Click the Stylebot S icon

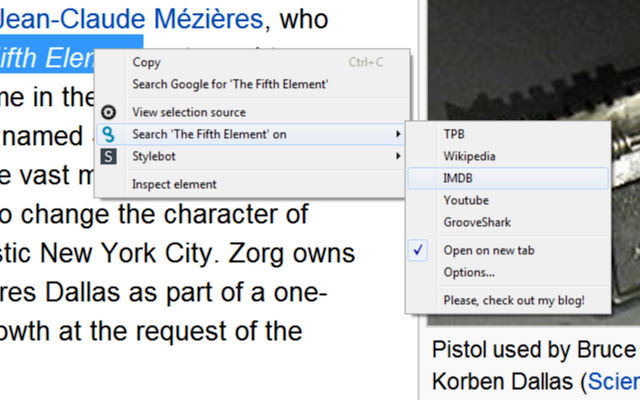coord(109,156)
